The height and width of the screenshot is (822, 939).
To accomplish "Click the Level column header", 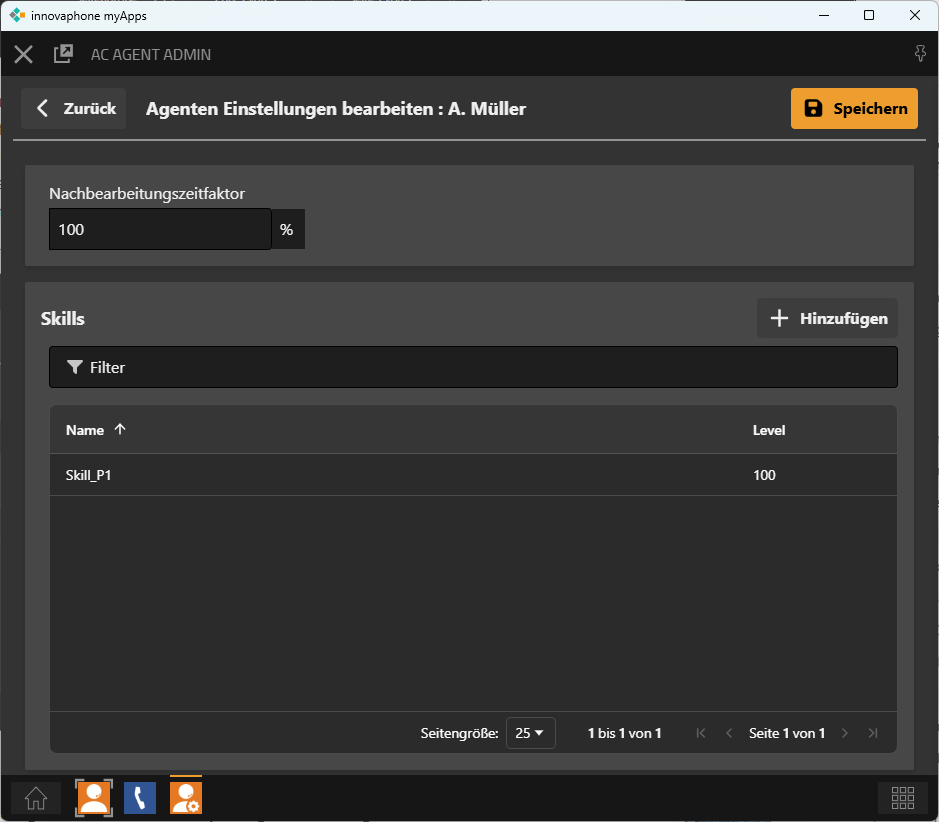I will coord(769,430).
